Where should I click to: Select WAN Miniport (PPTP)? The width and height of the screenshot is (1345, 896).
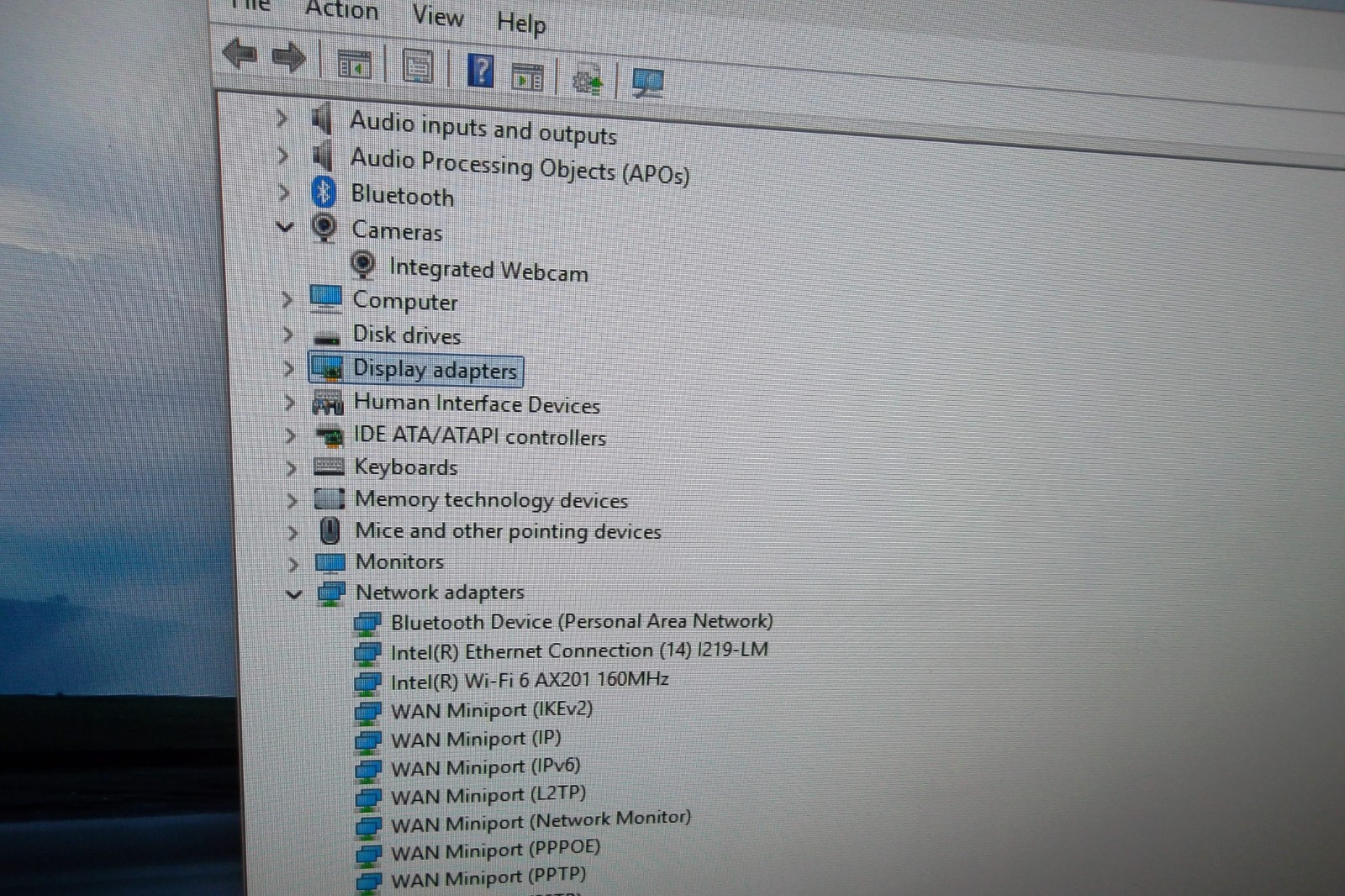(488, 878)
